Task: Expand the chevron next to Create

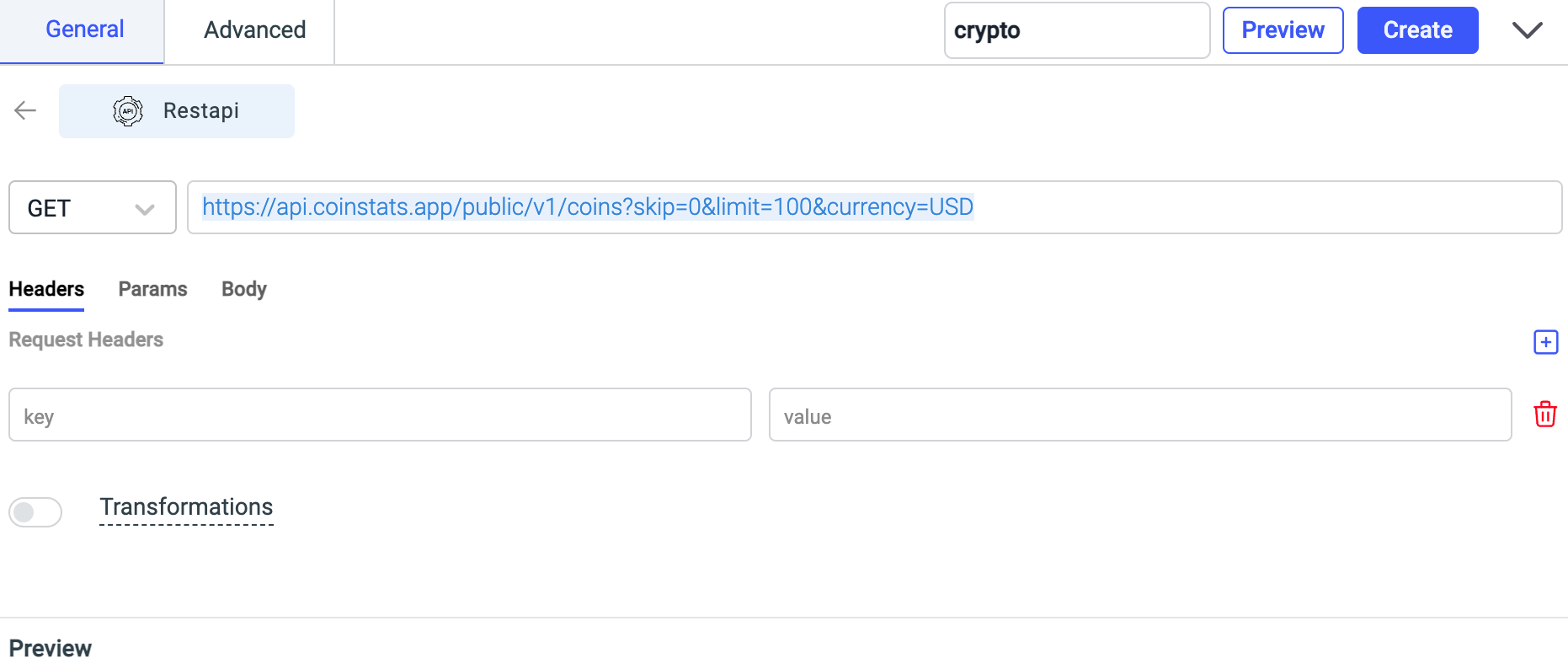Action: click(x=1527, y=30)
